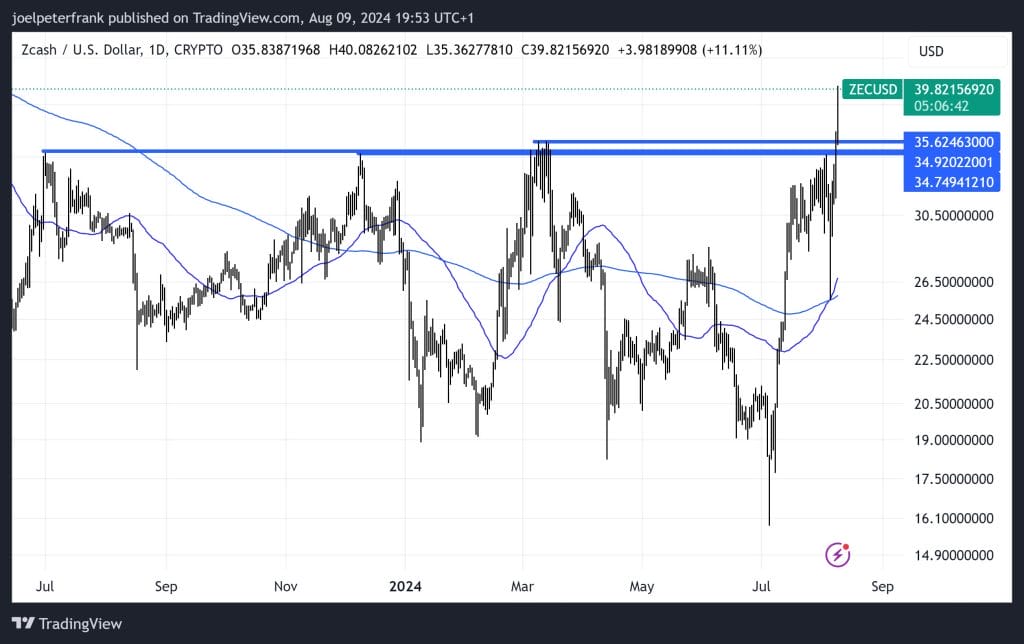Viewport: 1024px width, 644px height.
Task: Click the Nov marker on time axis
Action: pos(287,586)
